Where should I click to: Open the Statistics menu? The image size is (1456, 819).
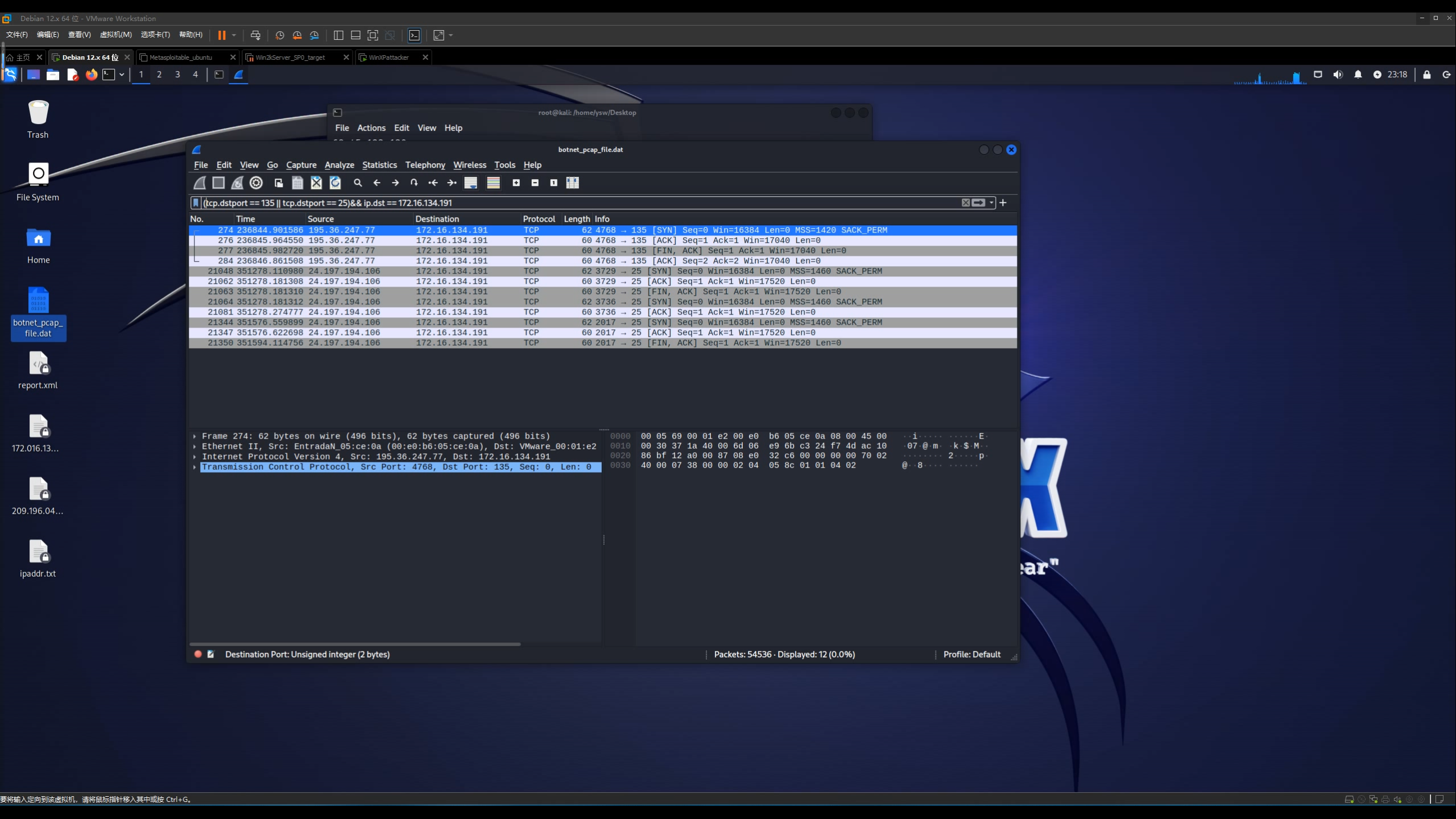[379, 165]
